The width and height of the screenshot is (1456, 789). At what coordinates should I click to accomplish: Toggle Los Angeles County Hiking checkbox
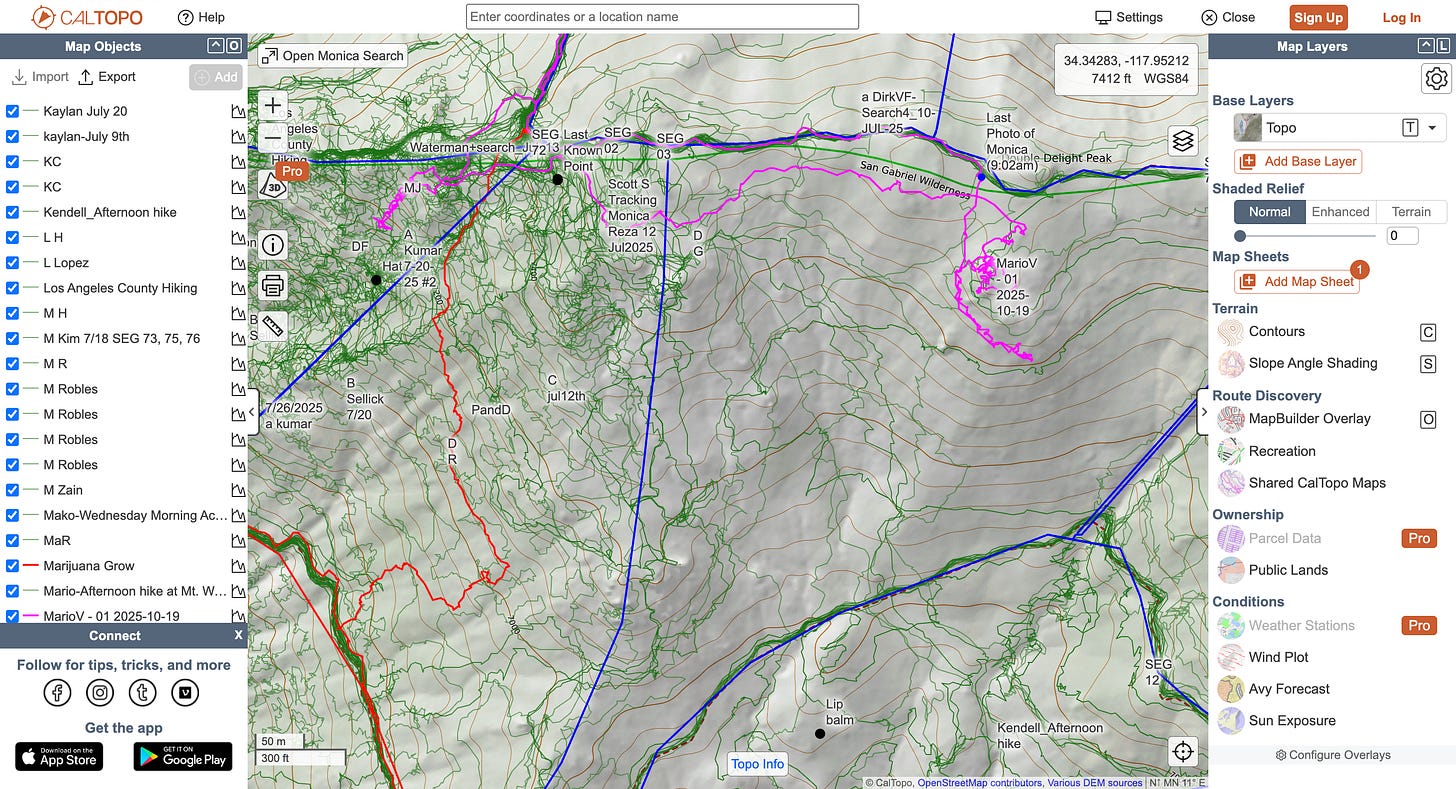13,288
